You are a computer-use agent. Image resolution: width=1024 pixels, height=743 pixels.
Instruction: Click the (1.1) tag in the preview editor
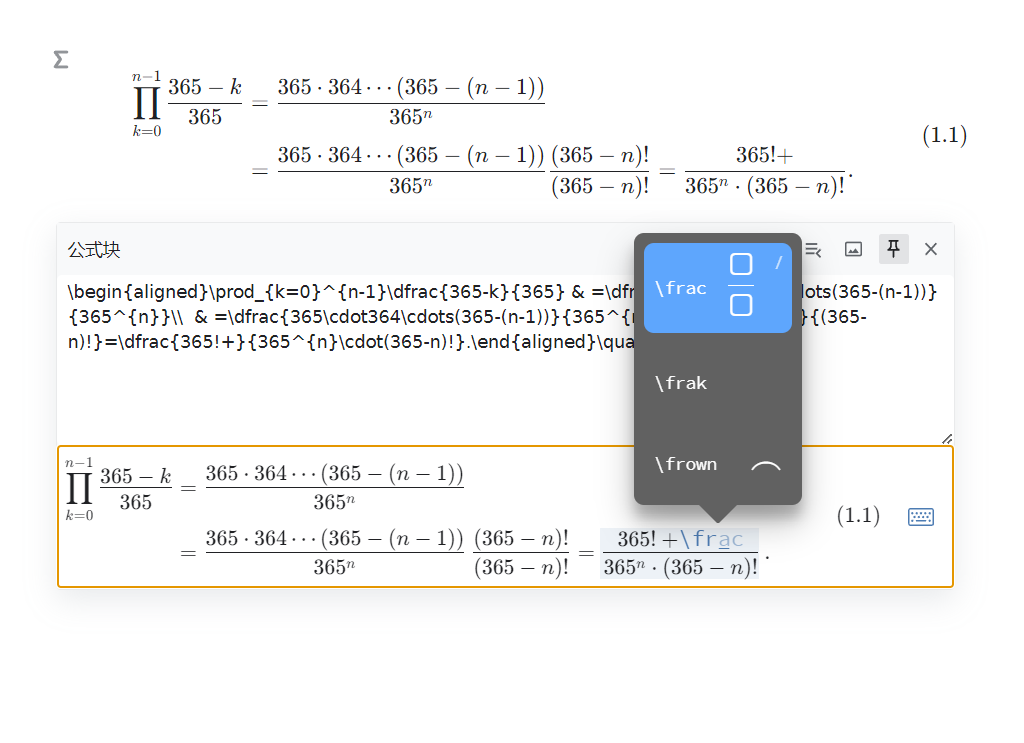pyautogui.click(x=857, y=516)
